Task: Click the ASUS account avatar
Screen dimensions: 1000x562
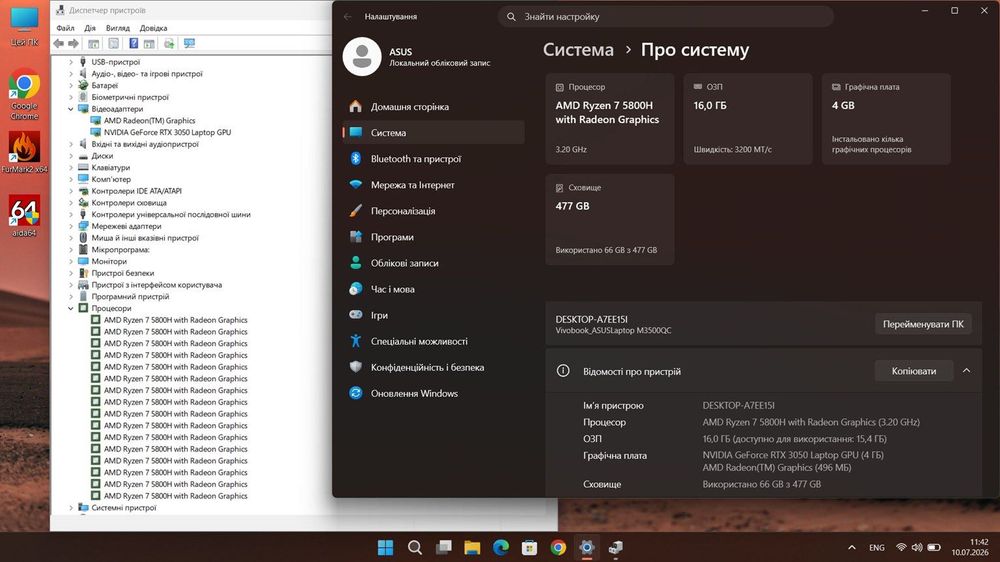Action: coord(362,57)
